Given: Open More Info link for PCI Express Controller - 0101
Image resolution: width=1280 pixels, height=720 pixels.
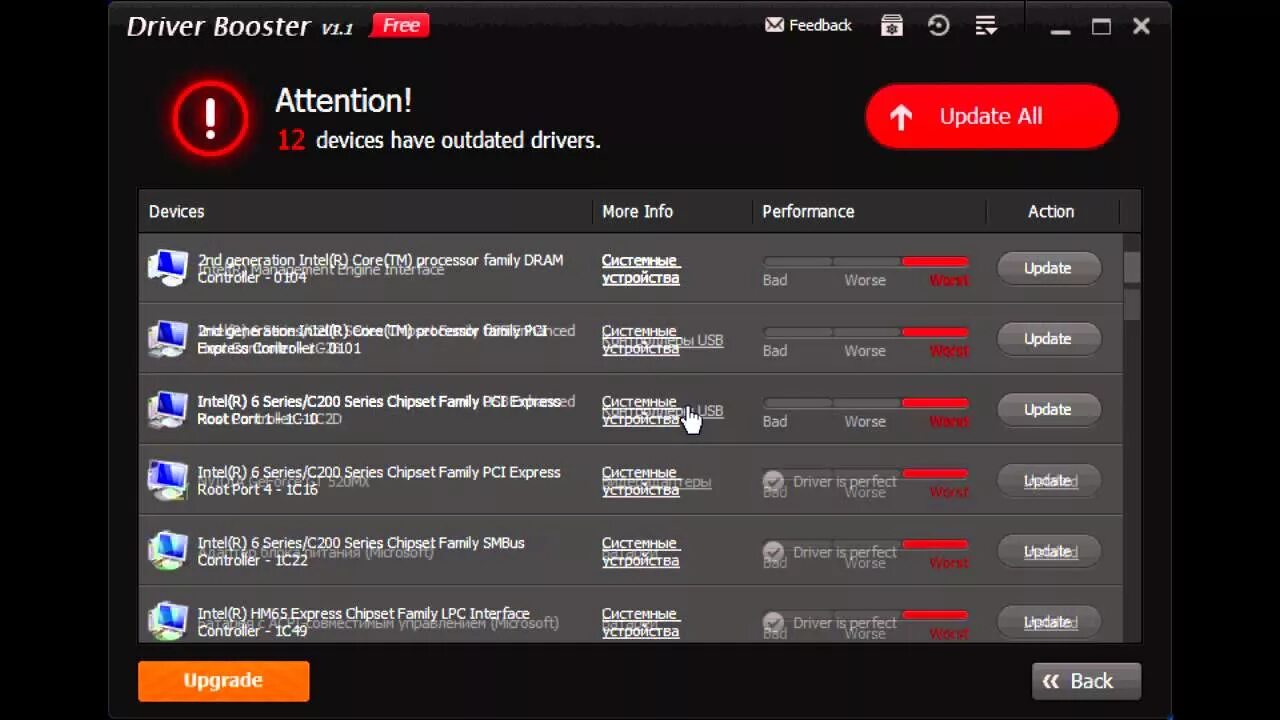Looking at the screenshot, I should click(x=640, y=340).
